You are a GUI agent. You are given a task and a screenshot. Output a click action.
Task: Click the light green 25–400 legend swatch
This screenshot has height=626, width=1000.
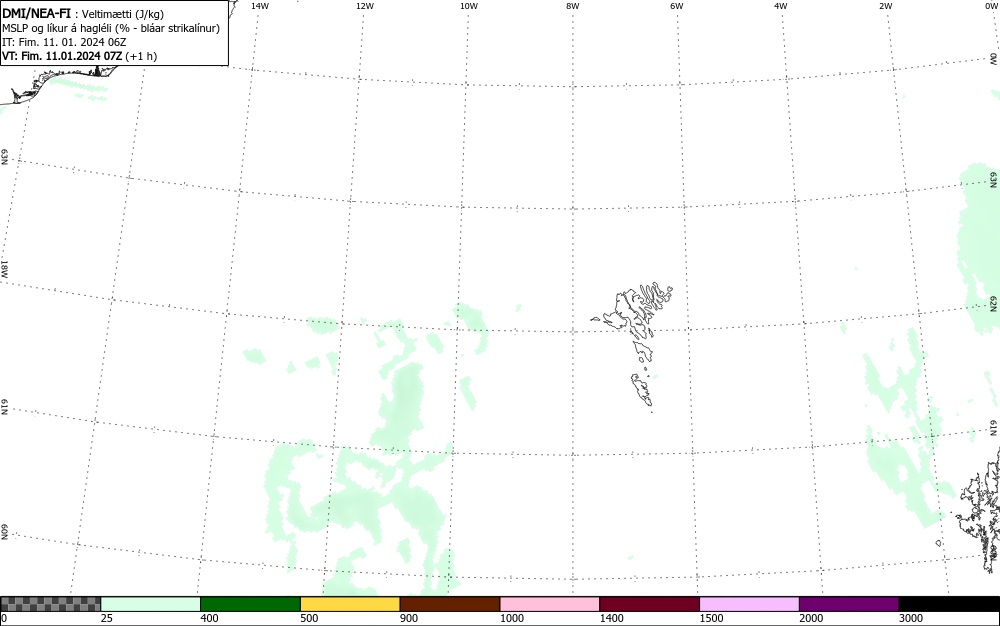pyautogui.click(x=151, y=604)
